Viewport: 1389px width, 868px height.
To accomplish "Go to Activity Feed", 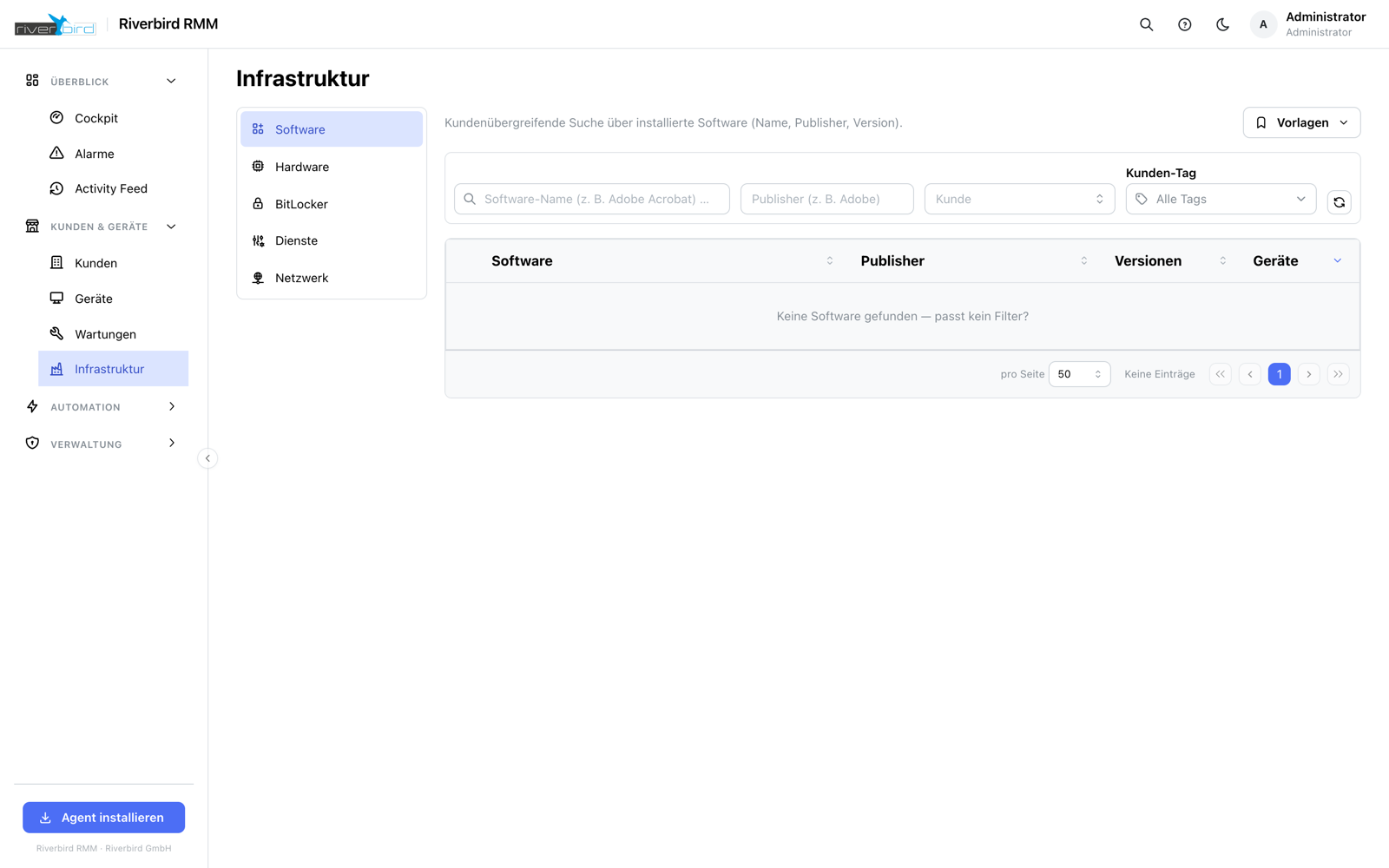I will (113, 188).
